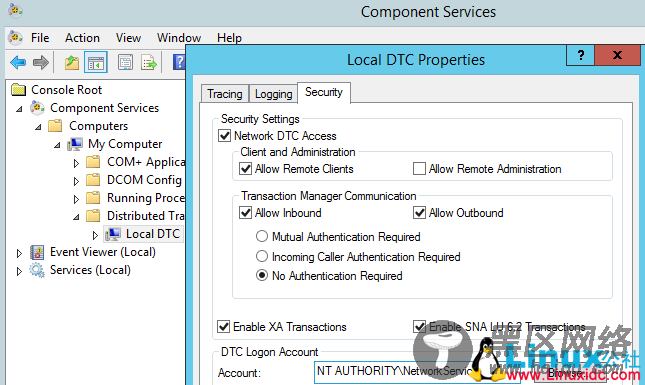Uncheck Enable XA Transactions checkbox
Screen dimensions: 645x385
click(x=223, y=327)
